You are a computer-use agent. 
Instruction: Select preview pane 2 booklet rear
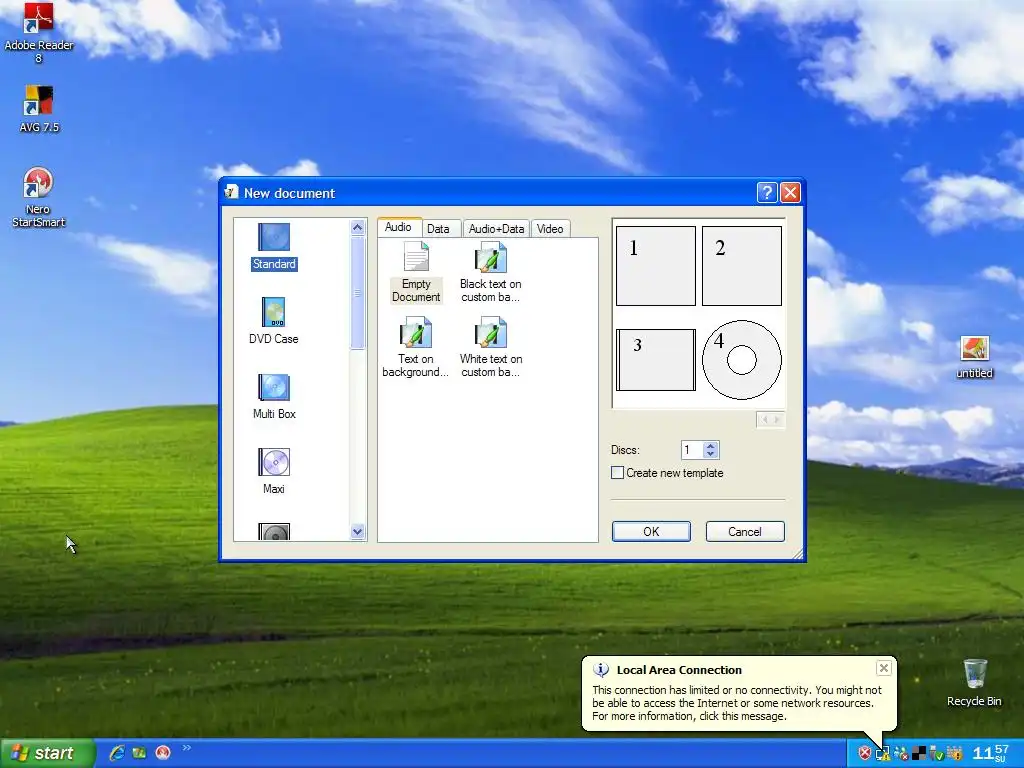742,266
